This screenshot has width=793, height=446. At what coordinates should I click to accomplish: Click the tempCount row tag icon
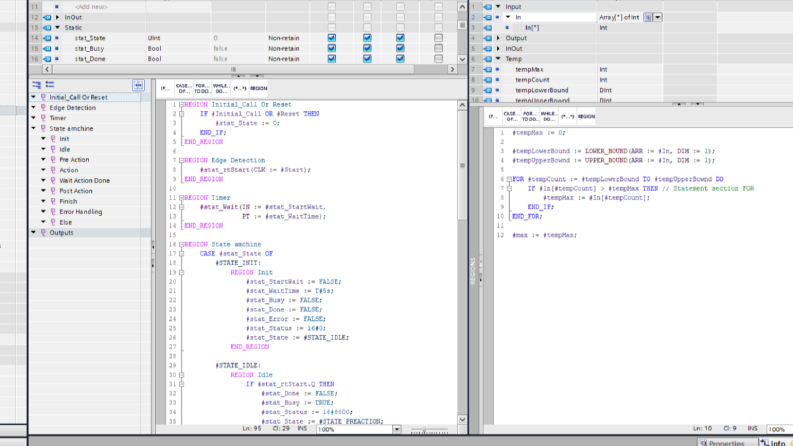(x=488, y=80)
